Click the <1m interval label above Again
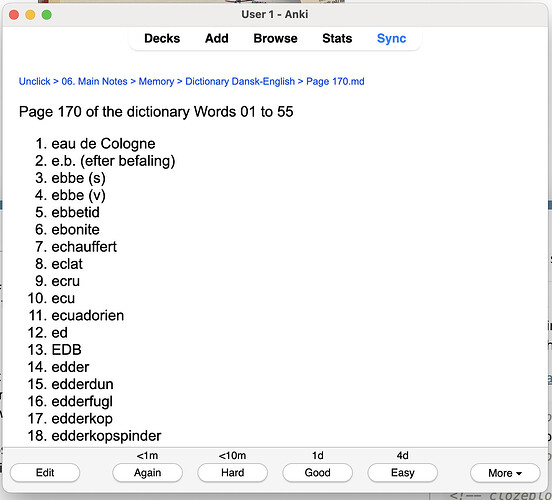 pos(148,456)
